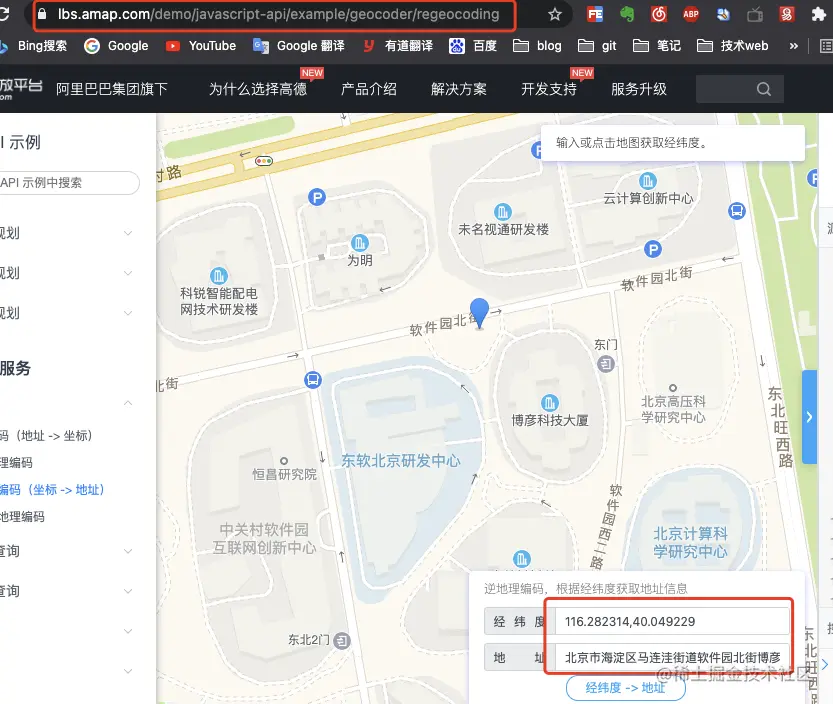Viewport: 833px width, 704px height.
Task: Click the 科锐智能配电 building icon
Action: click(x=219, y=276)
